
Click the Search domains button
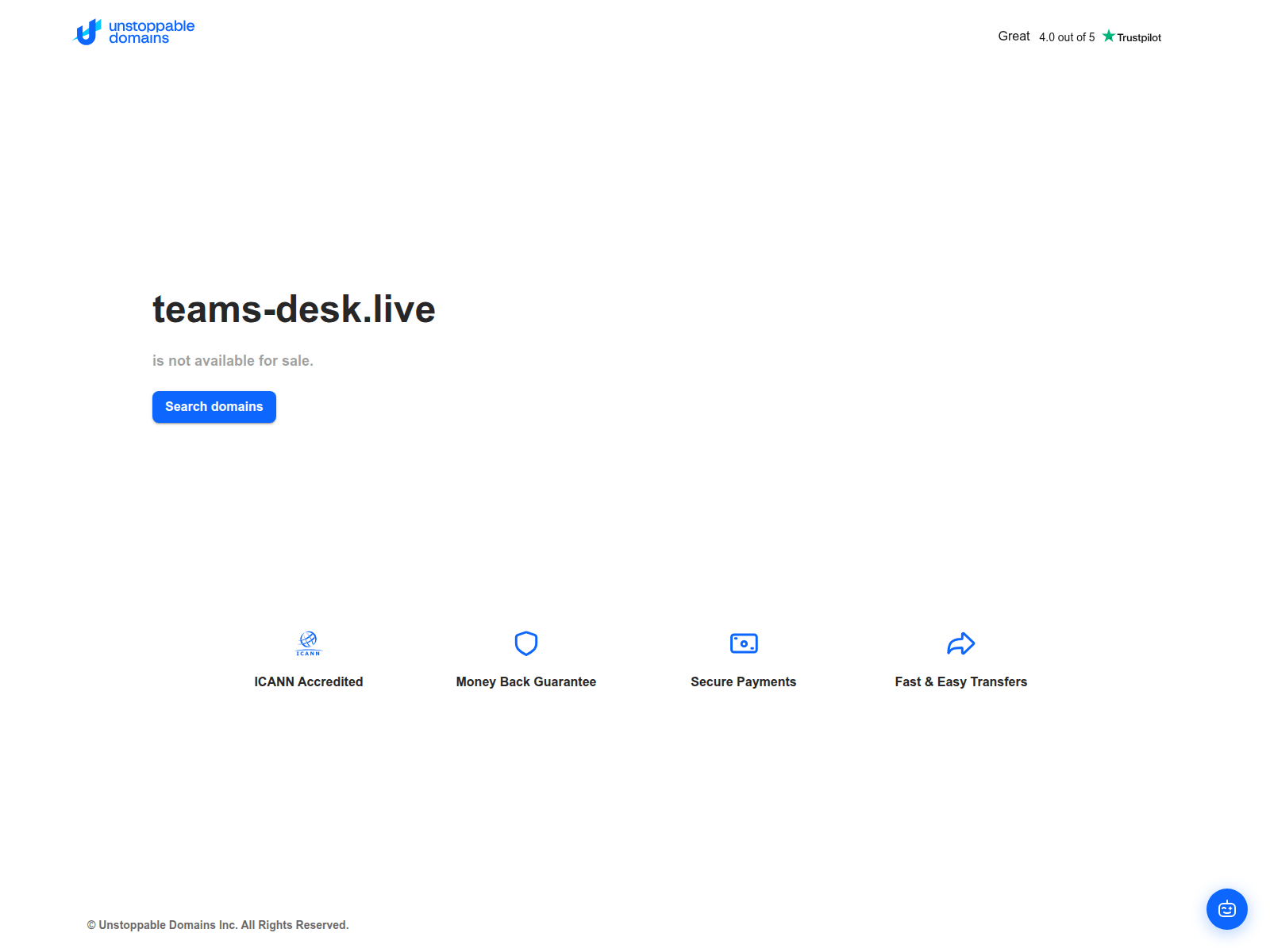point(214,407)
